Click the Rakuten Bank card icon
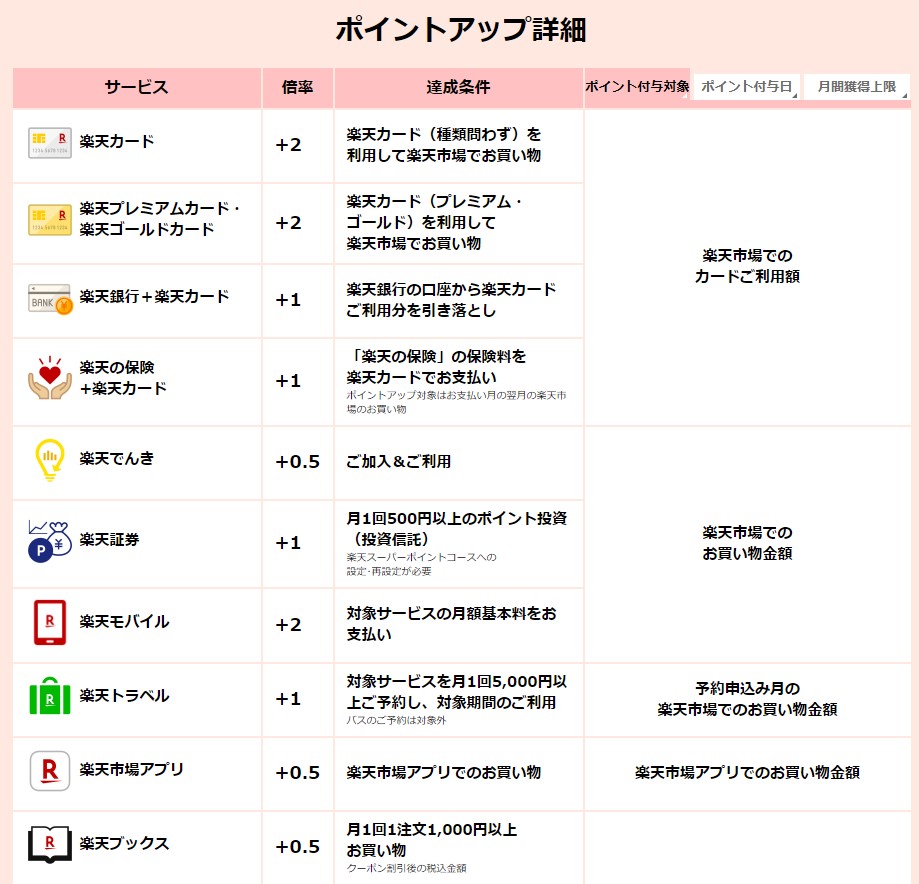The height and width of the screenshot is (884, 919). click(x=49, y=298)
